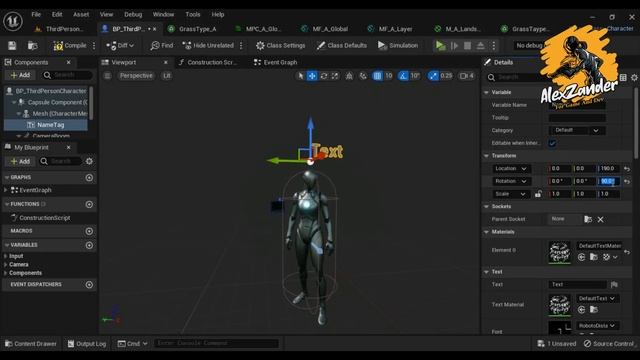The width and height of the screenshot is (640, 360).
Task: Click the Components search field
Action: tap(68, 75)
